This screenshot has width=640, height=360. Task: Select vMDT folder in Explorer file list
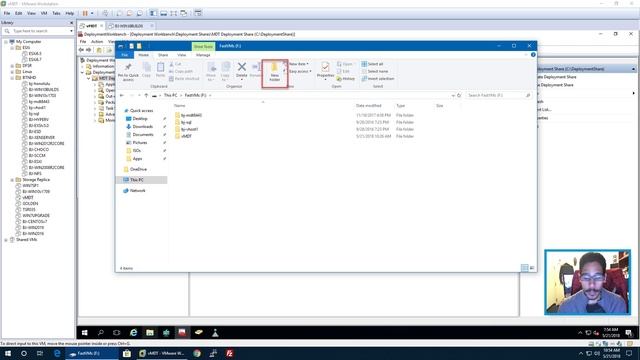coord(186,136)
